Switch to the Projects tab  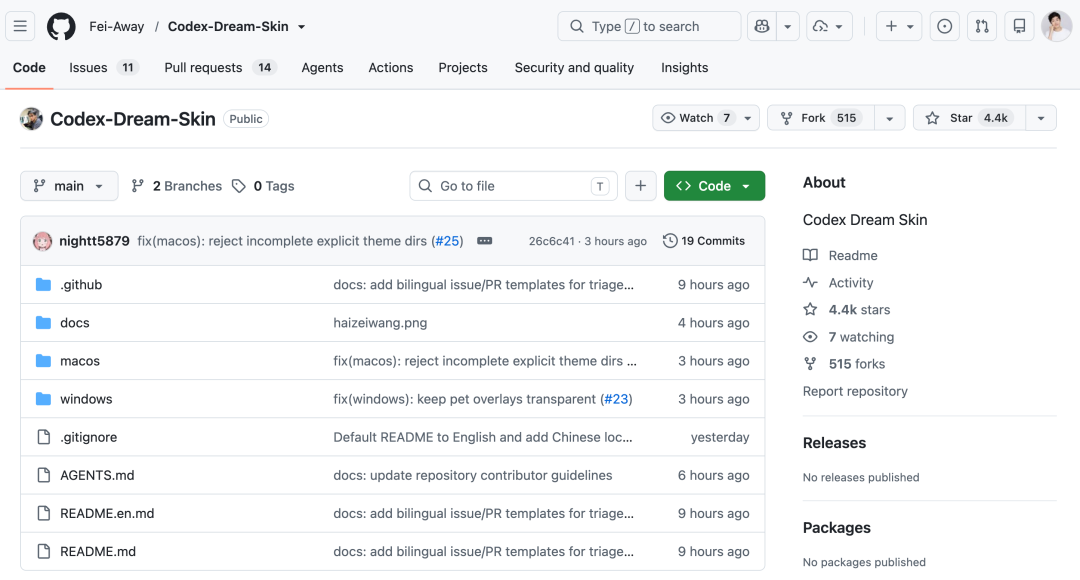pyautogui.click(x=463, y=68)
